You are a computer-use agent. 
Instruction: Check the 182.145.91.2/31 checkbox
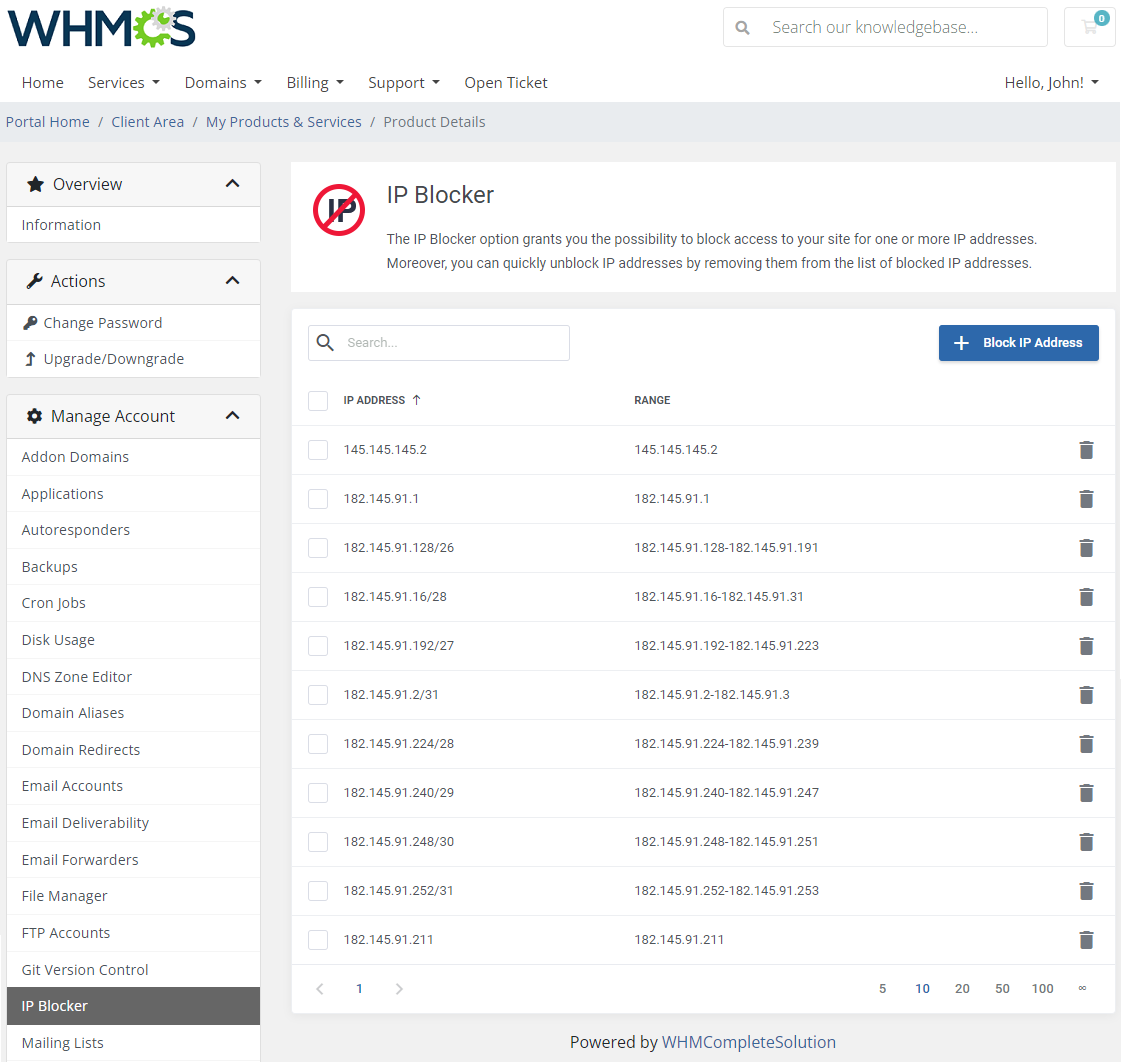pos(318,694)
